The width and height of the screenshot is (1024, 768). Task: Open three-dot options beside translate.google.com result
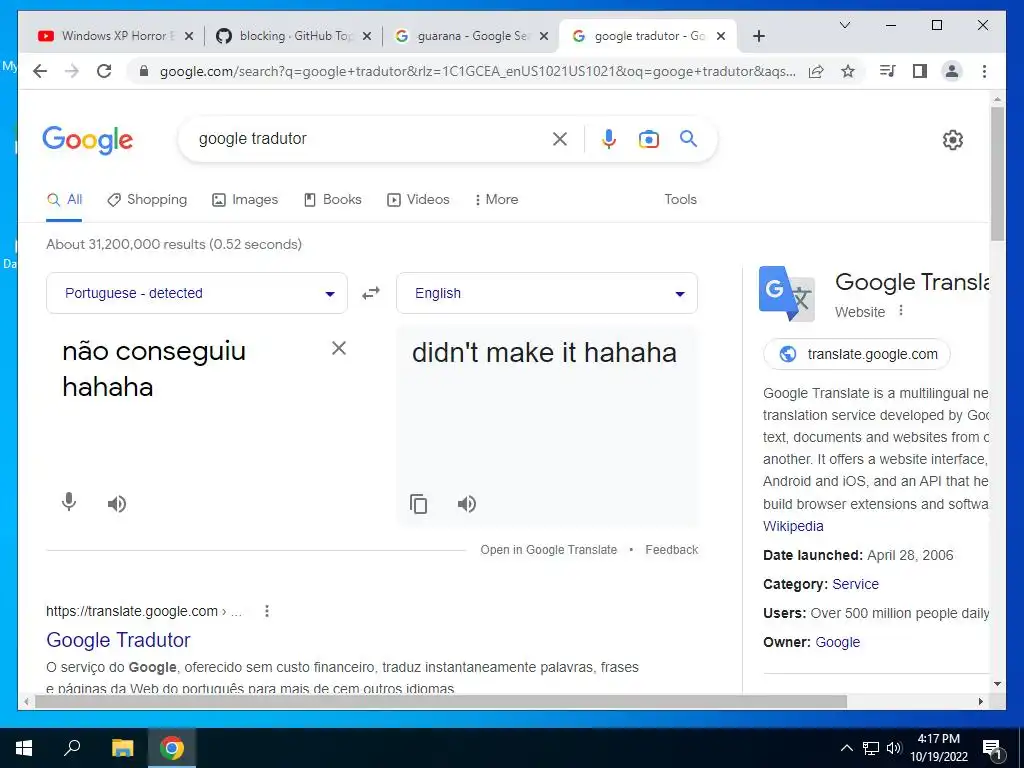(x=266, y=611)
